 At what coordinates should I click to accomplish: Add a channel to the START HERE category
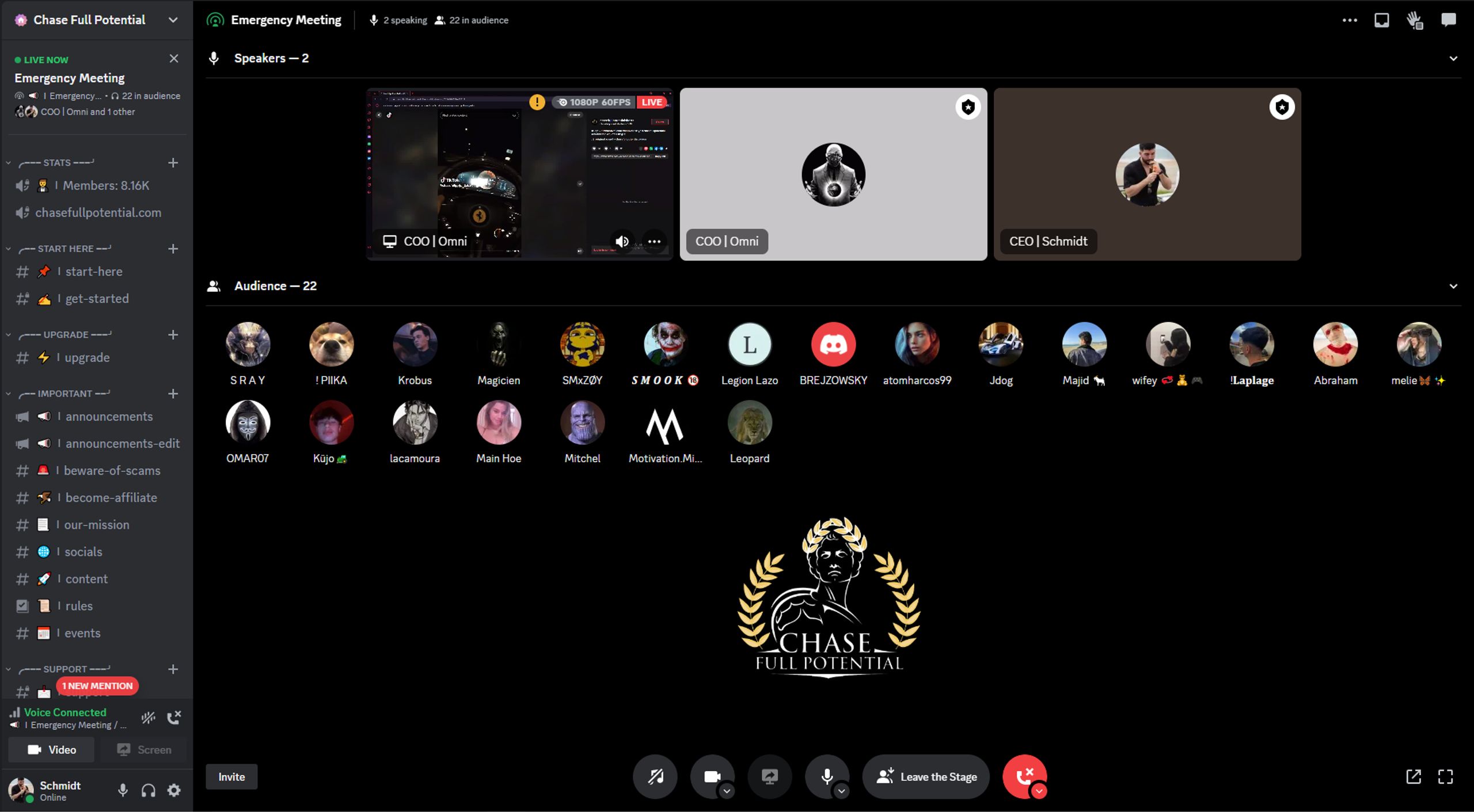point(173,249)
